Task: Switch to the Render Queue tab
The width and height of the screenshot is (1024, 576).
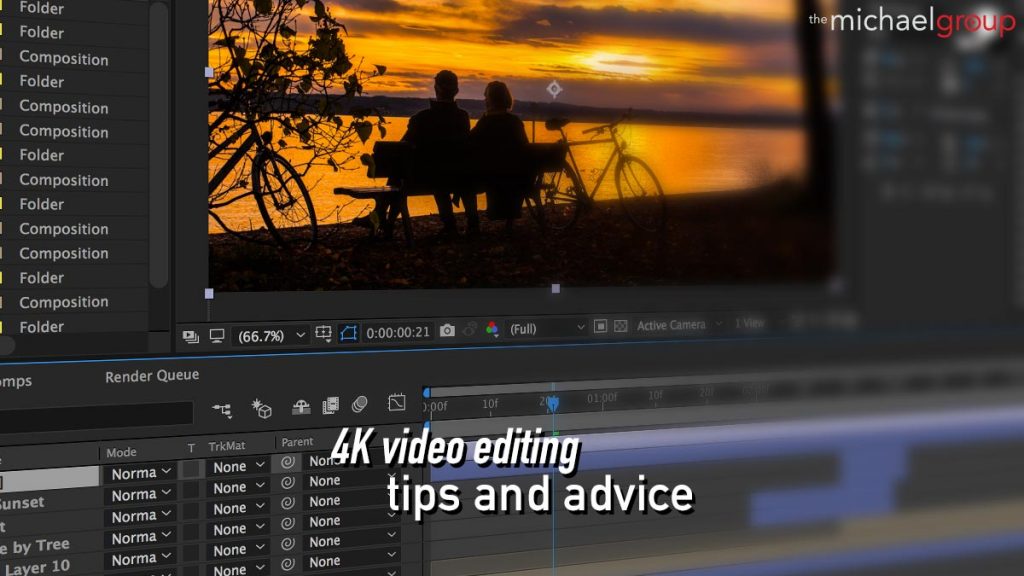Action: click(153, 375)
